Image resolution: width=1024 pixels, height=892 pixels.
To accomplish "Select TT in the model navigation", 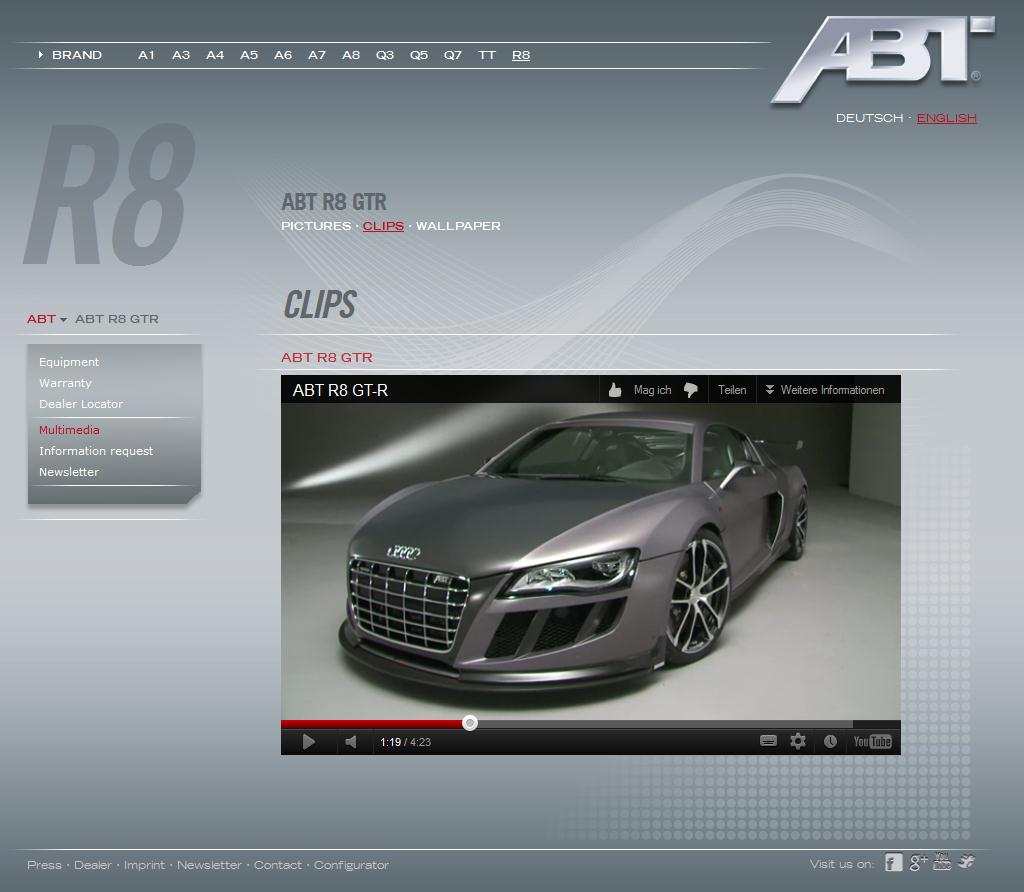I will pos(487,56).
